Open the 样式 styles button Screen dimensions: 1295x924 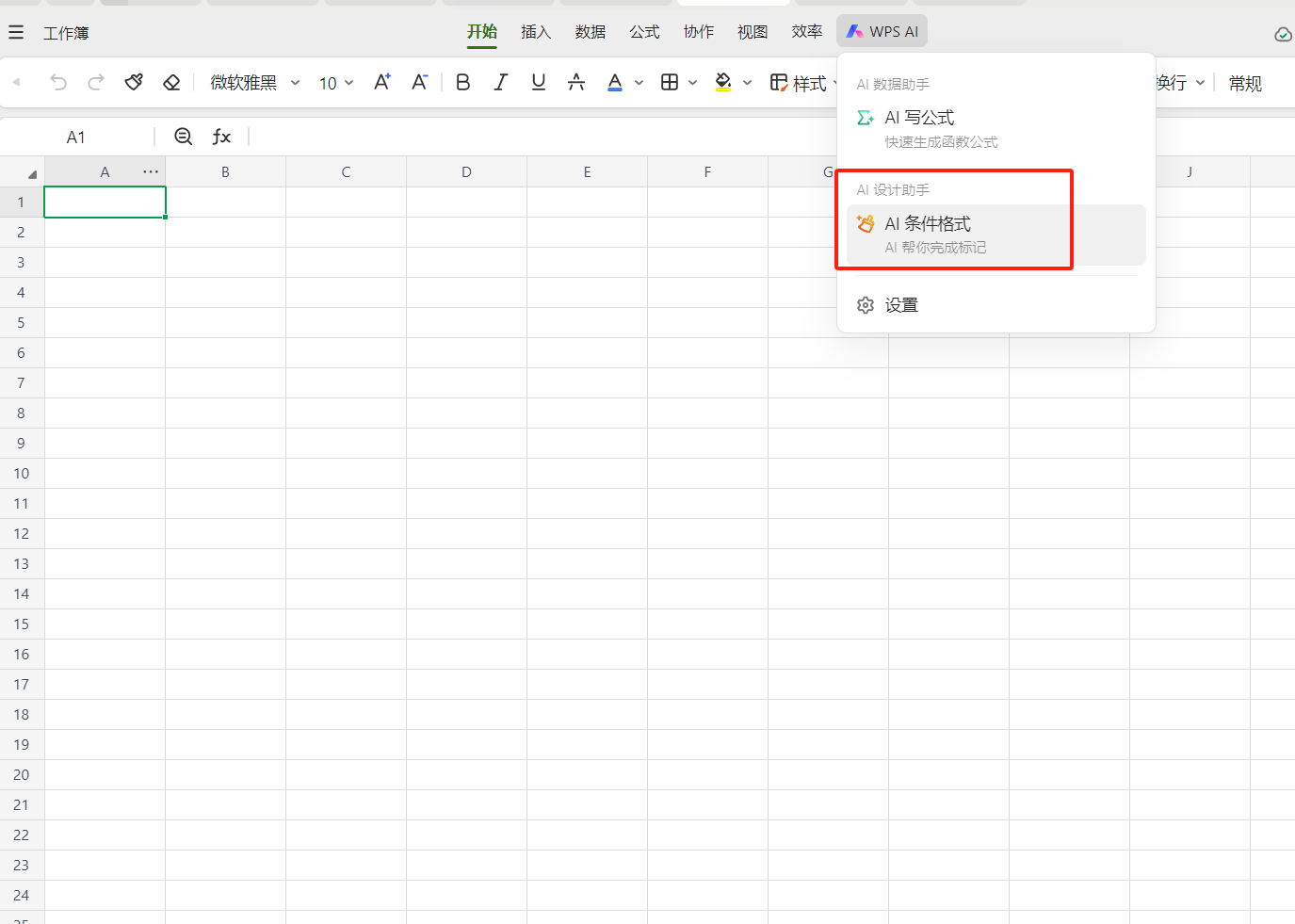[x=799, y=83]
